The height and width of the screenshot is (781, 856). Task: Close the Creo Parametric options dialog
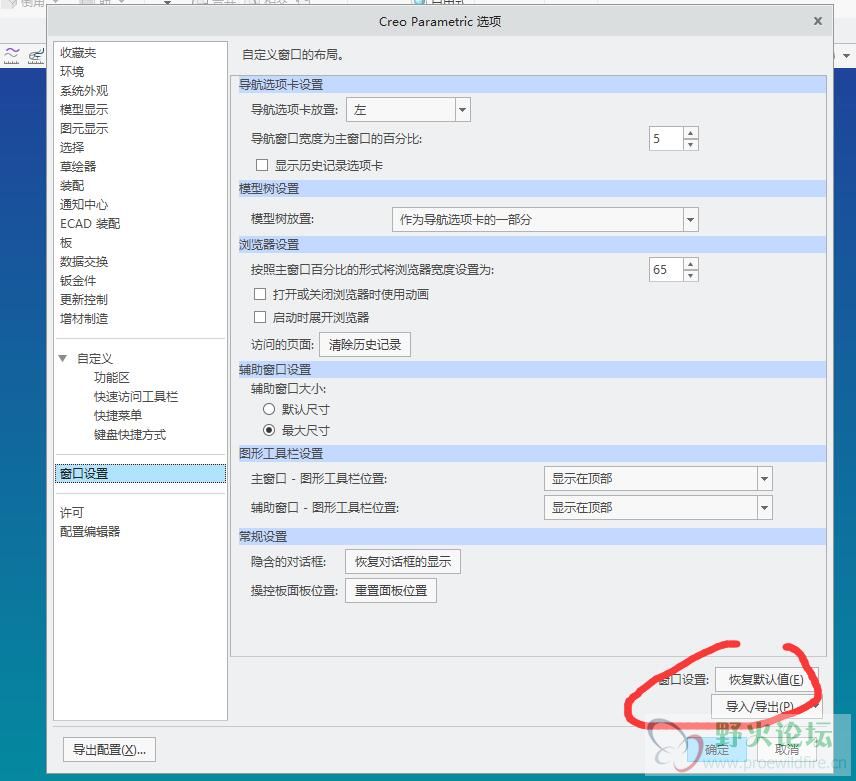[817, 21]
